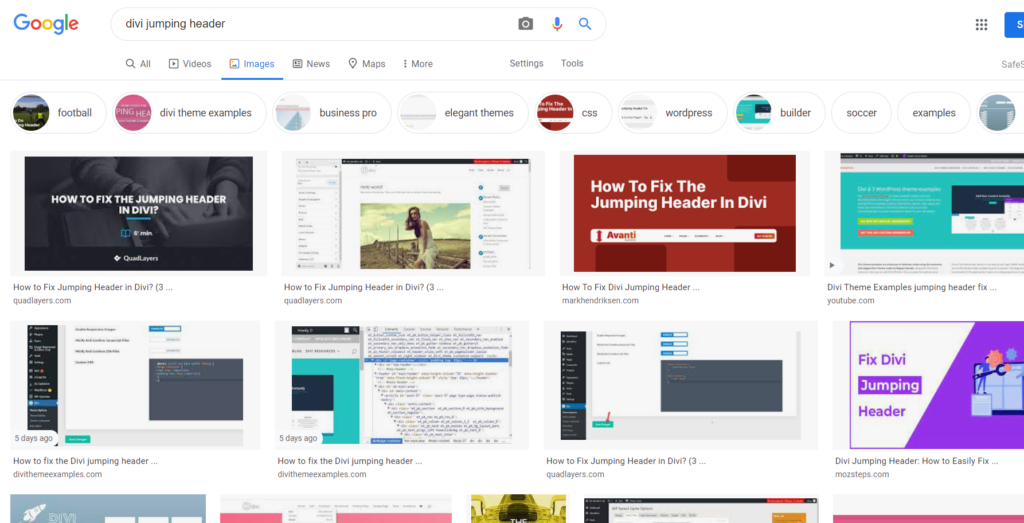This screenshot has width=1024, height=523.
Task: Filter by css chip
Action: pos(573,113)
